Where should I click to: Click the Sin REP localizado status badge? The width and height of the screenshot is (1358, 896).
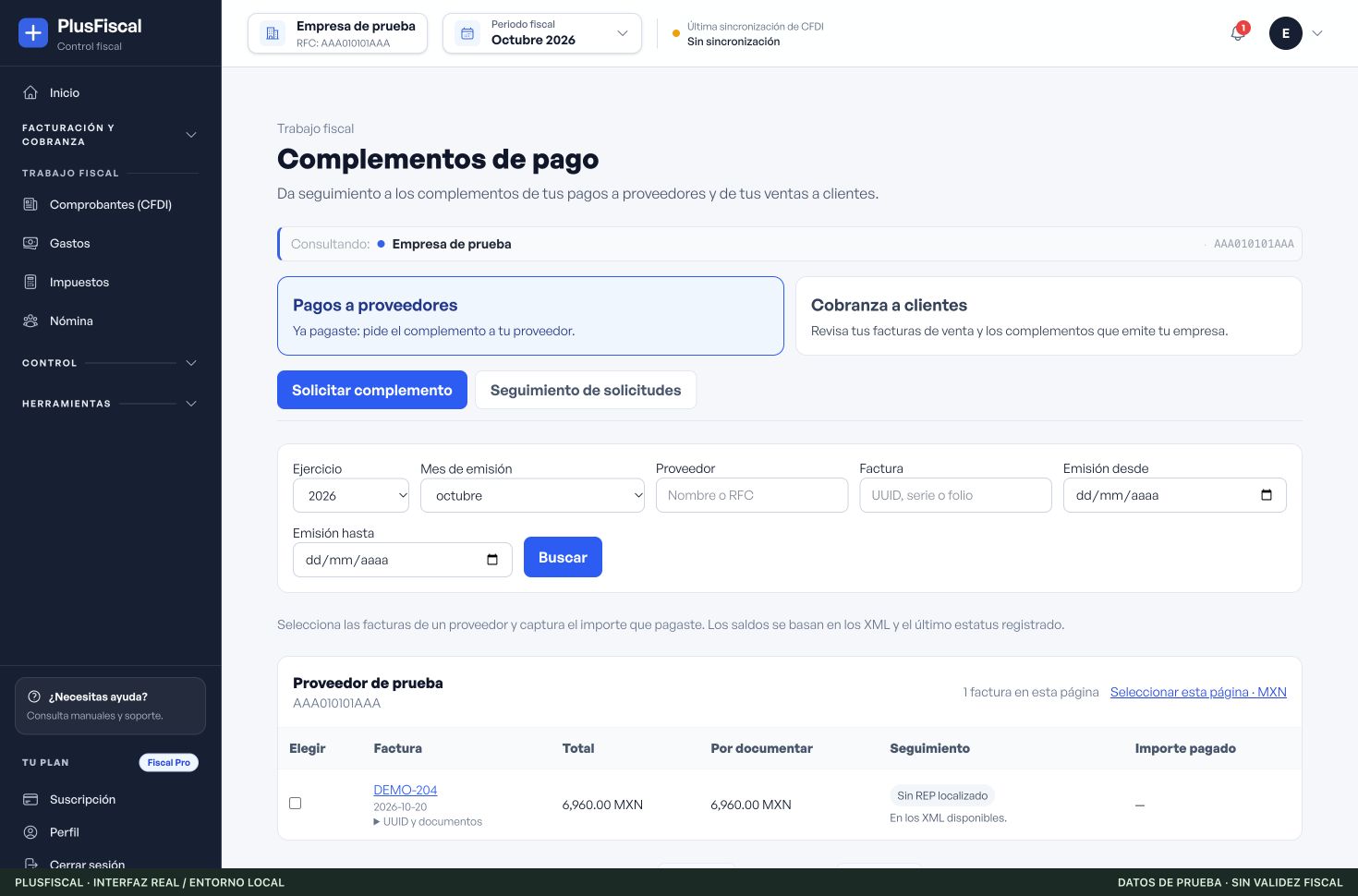(x=942, y=795)
